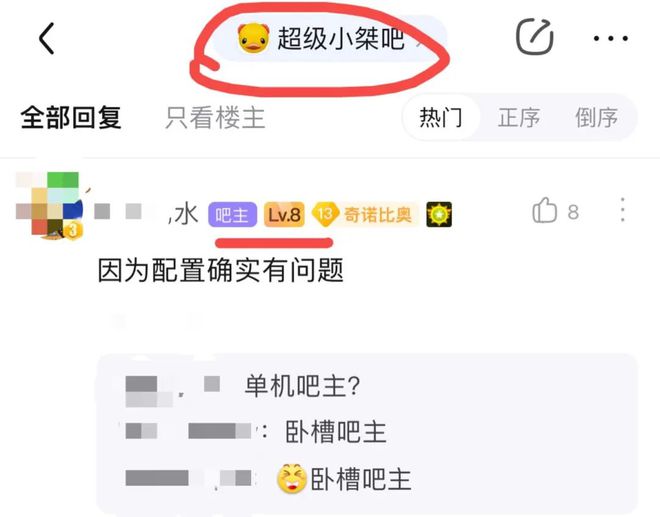The width and height of the screenshot is (660, 517).
Task: Expand the 超级小桀吧 forum header chevron
Action: (x=419, y=41)
